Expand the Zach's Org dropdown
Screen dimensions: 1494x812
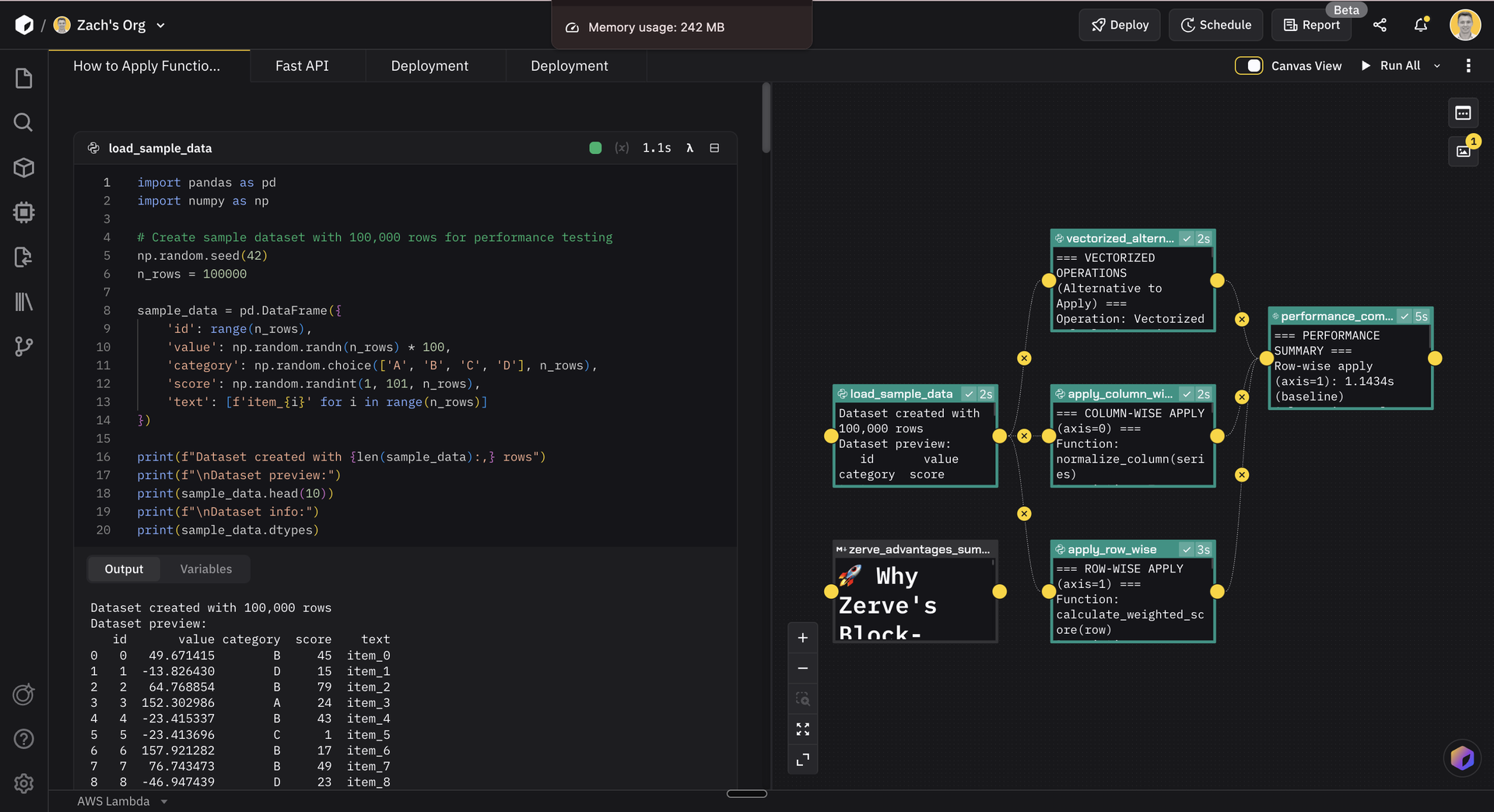click(160, 25)
